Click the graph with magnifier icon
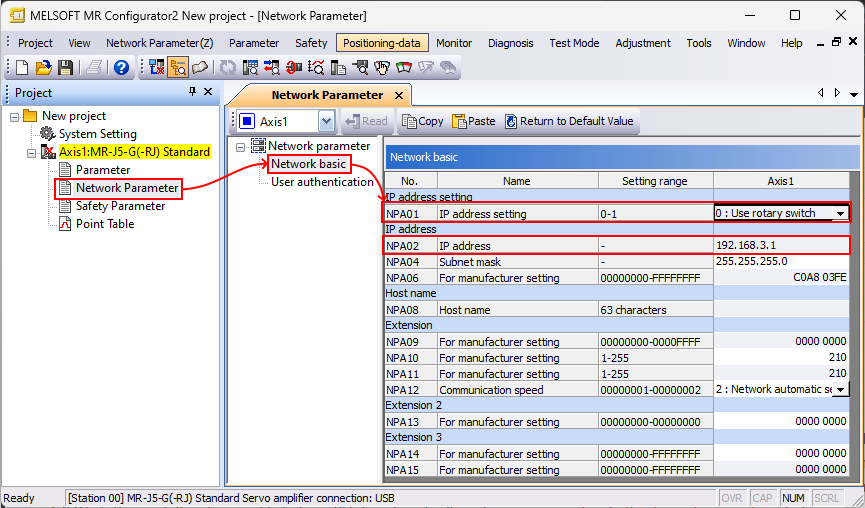This screenshot has height=508, width=865. [x=316, y=67]
